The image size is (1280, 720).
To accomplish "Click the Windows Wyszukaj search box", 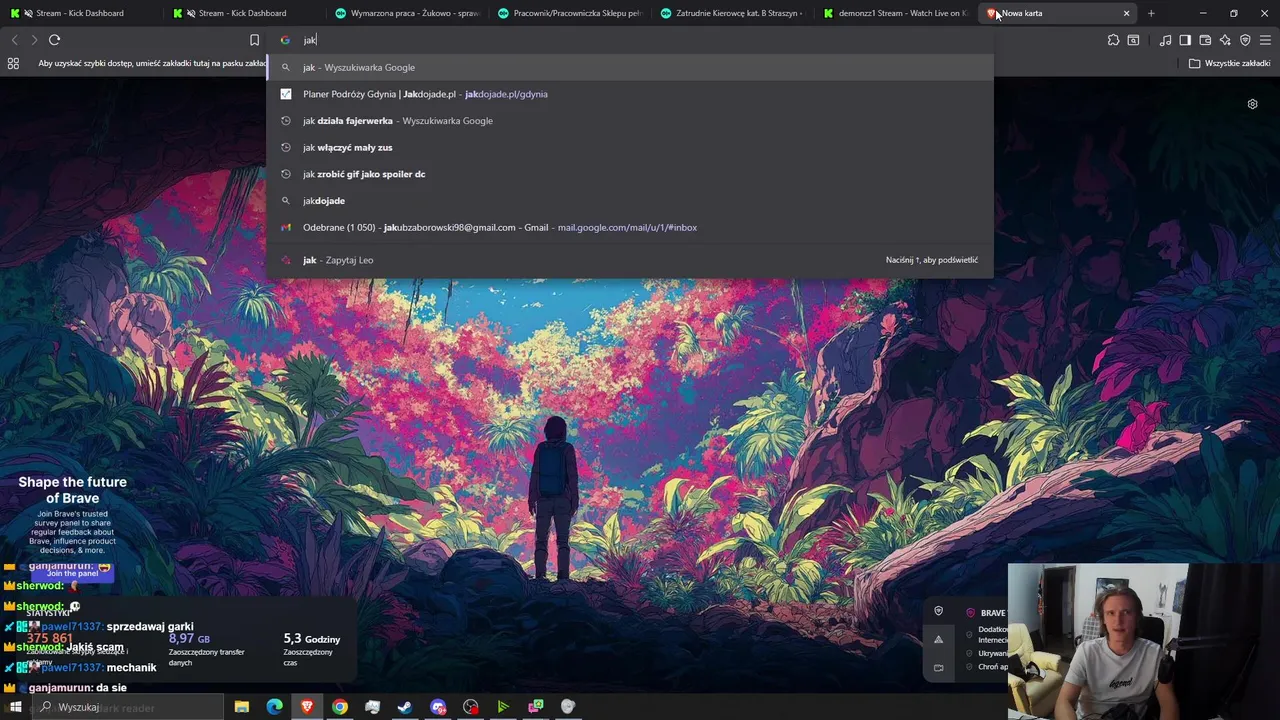I will click(127, 707).
